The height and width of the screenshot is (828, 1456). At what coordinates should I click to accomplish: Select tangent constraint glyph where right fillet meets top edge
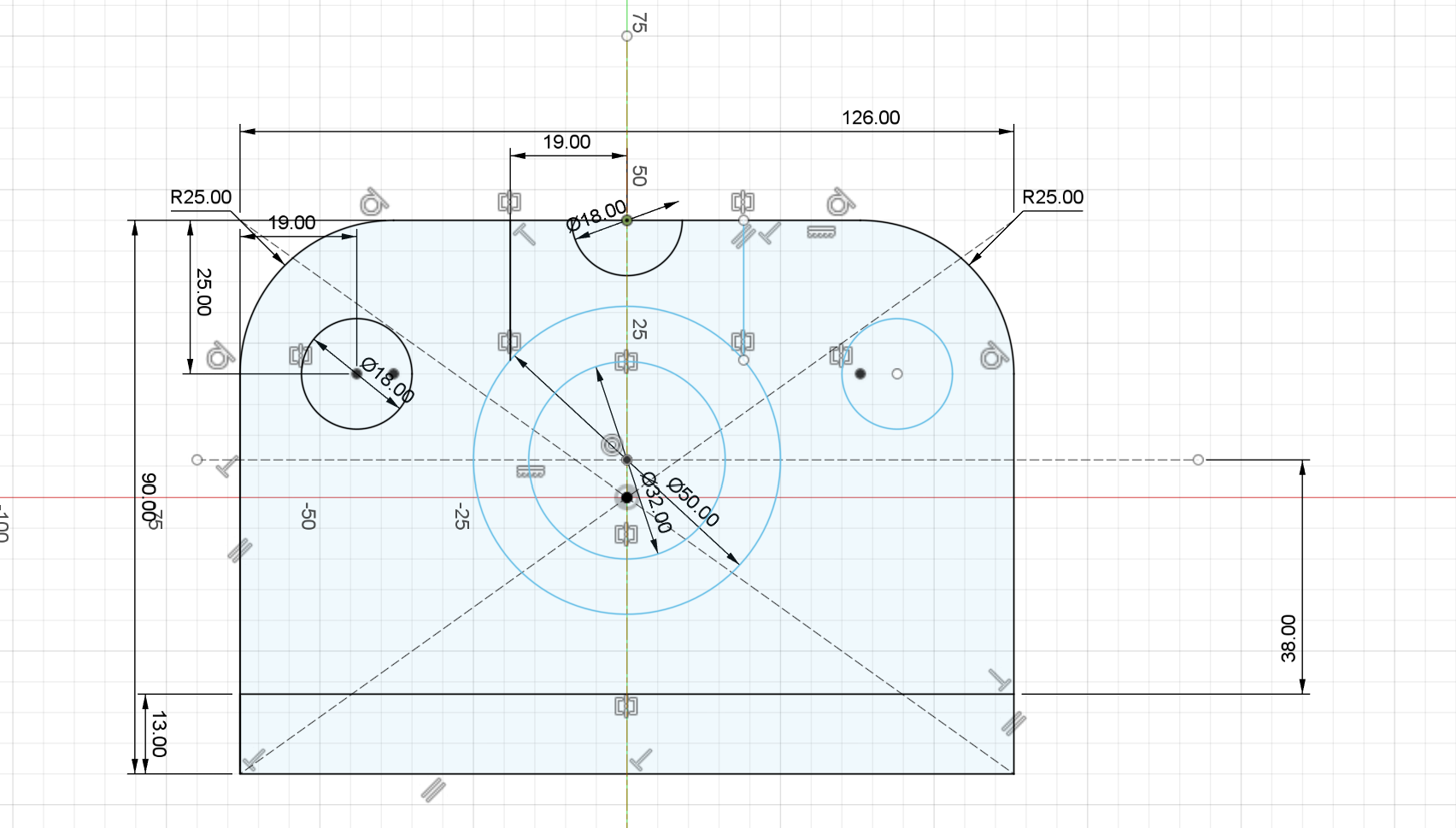pyautogui.click(x=839, y=203)
